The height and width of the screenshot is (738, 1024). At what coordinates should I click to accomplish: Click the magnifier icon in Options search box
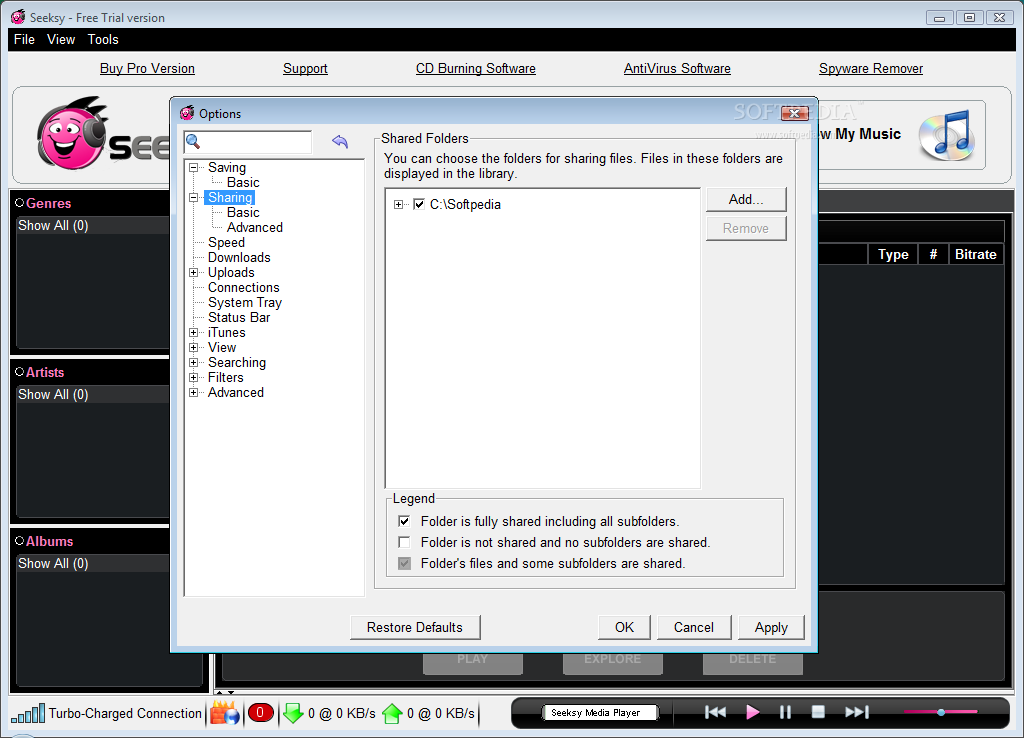(193, 141)
